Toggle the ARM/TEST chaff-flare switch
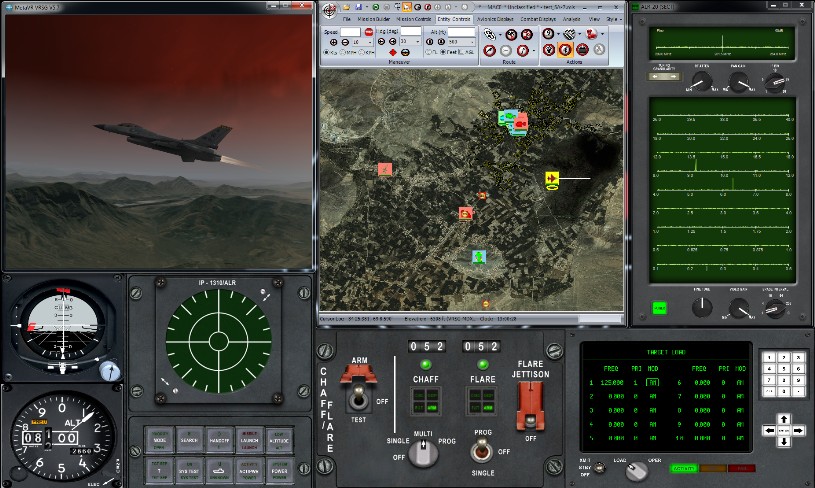The height and width of the screenshot is (488, 815). (358, 399)
